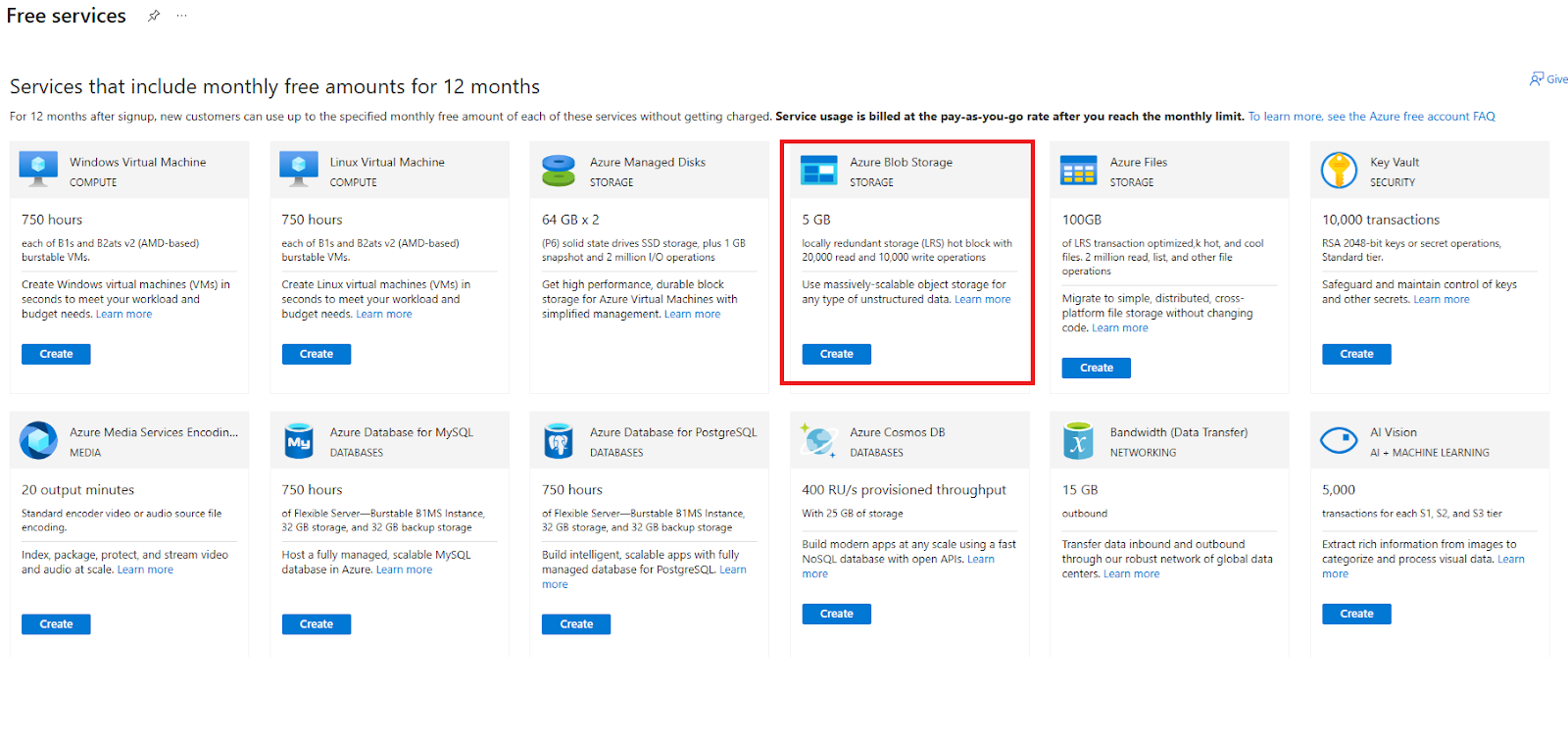Click the Azure Media Services icon
The width and height of the screenshot is (1568, 743).
[x=38, y=440]
